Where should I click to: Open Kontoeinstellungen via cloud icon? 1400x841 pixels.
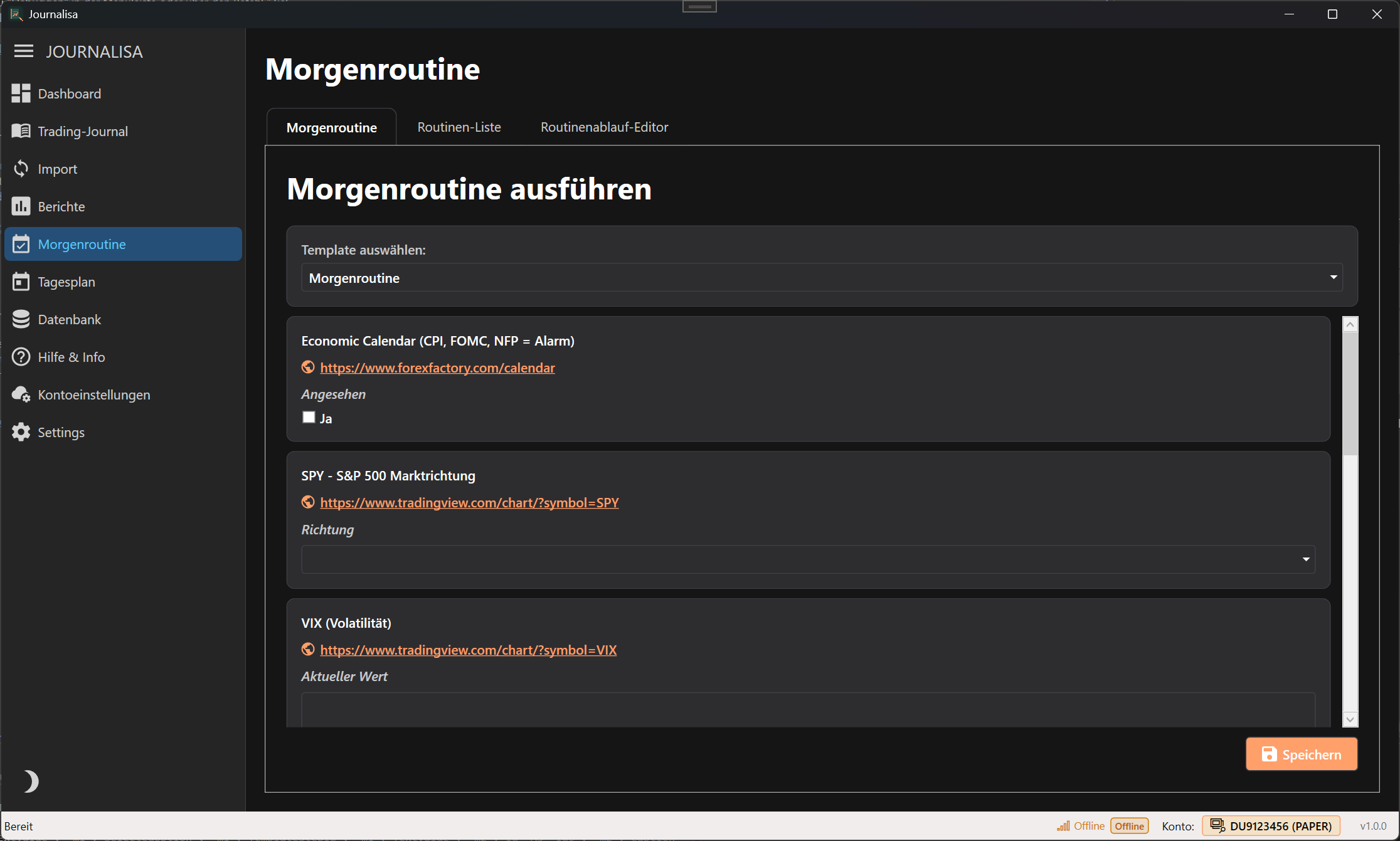(21, 394)
